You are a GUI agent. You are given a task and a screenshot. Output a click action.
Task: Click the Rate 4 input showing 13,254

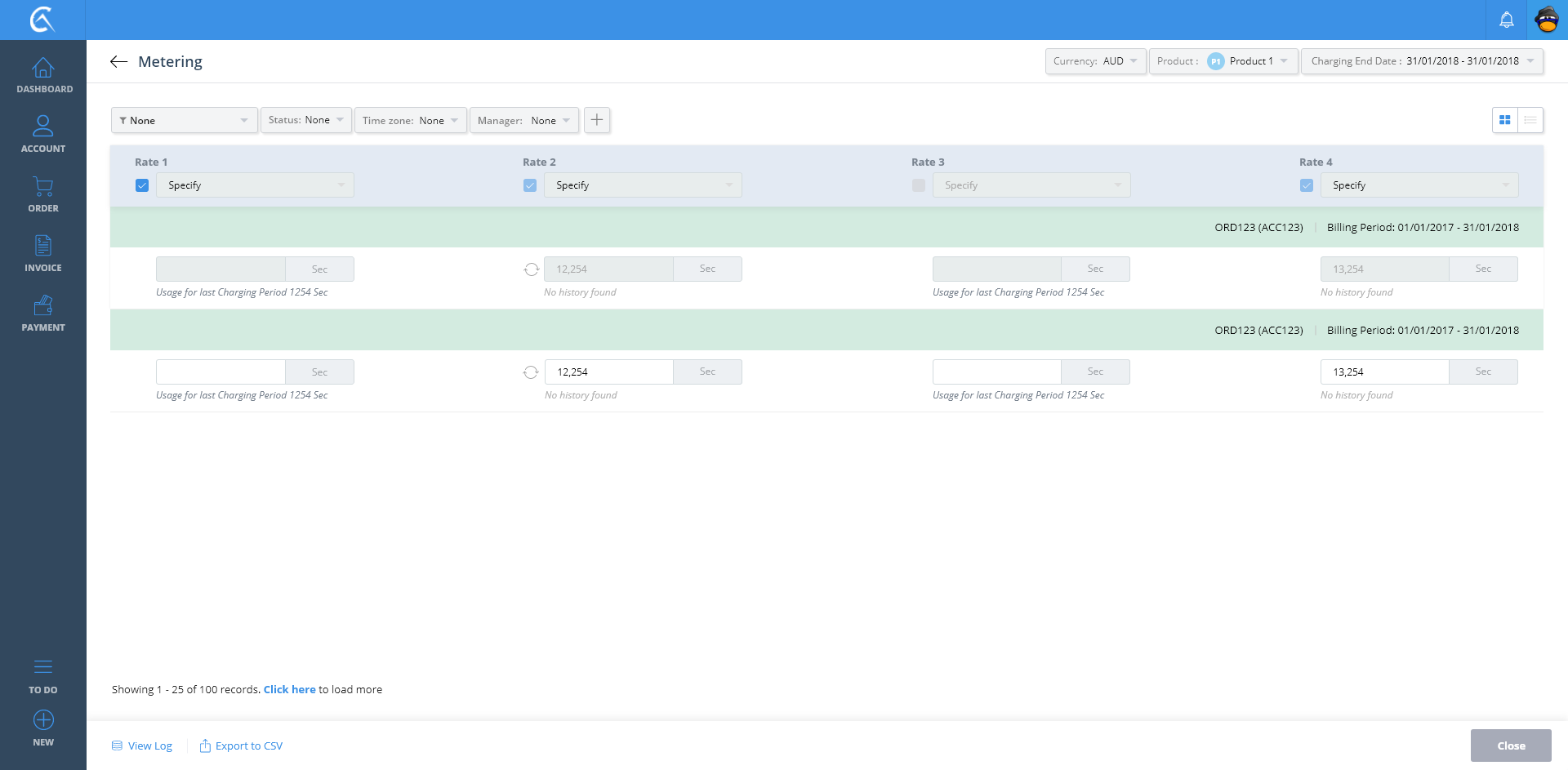click(1384, 372)
